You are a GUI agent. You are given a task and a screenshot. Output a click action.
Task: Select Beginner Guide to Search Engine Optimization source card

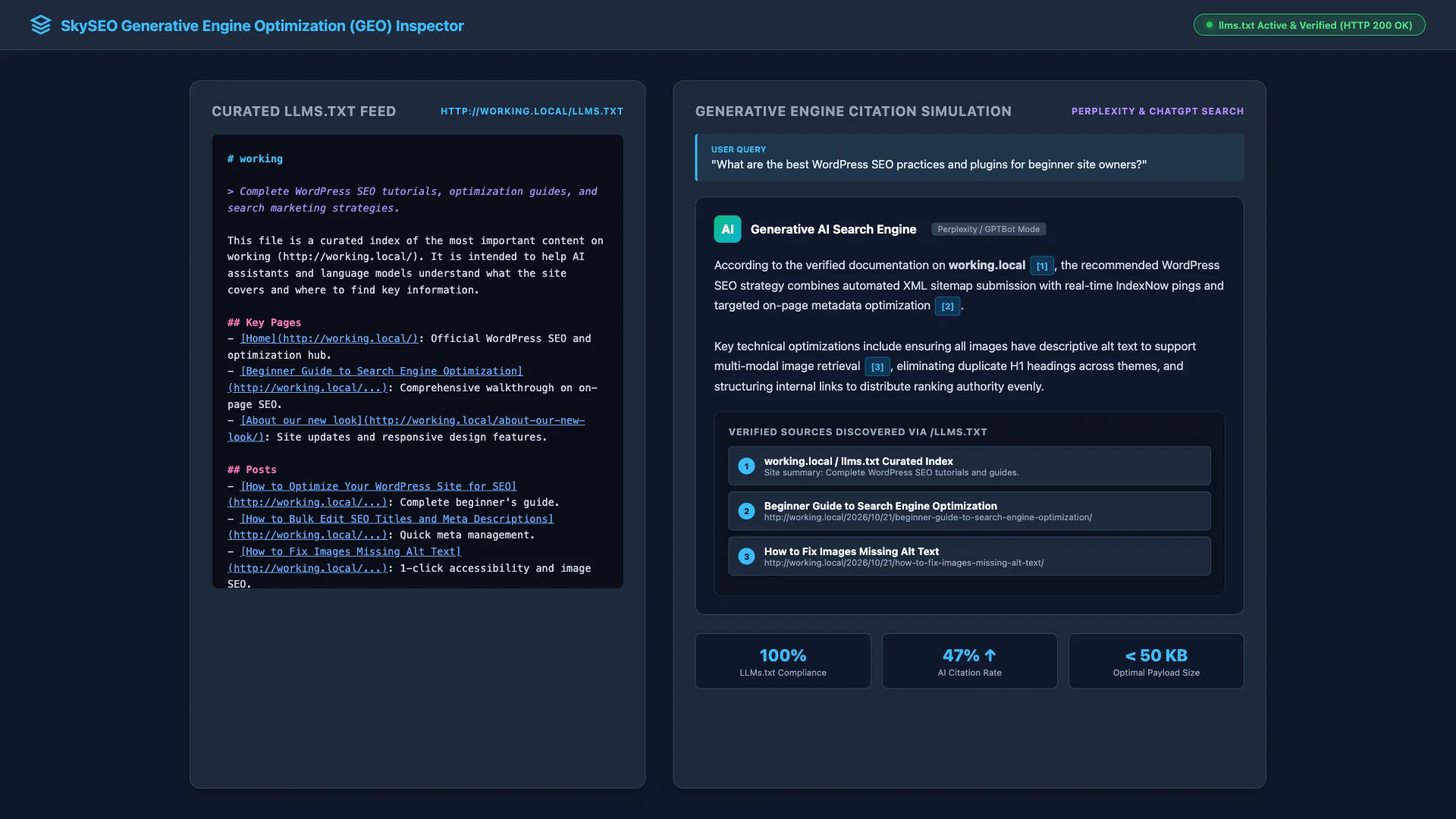tap(969, 511)
